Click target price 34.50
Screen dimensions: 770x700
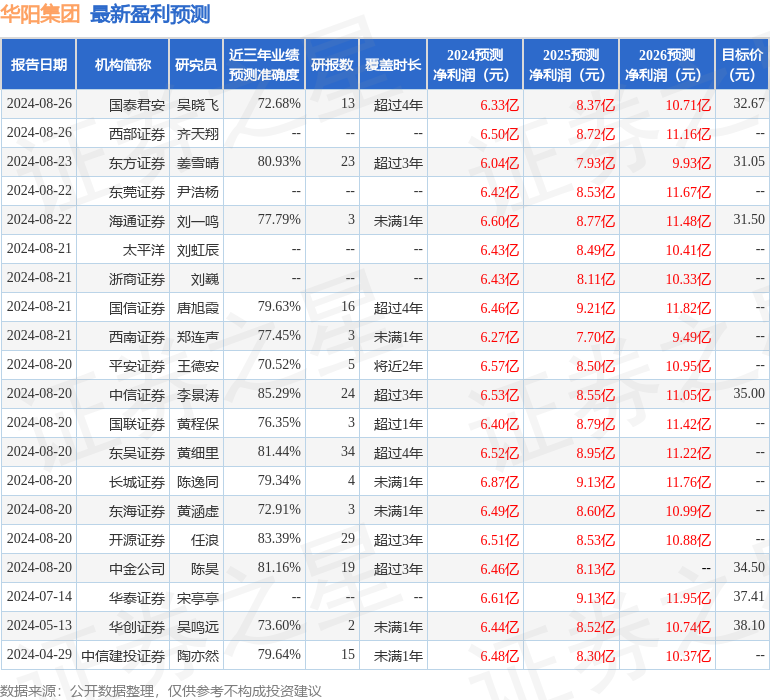[749, 567]
